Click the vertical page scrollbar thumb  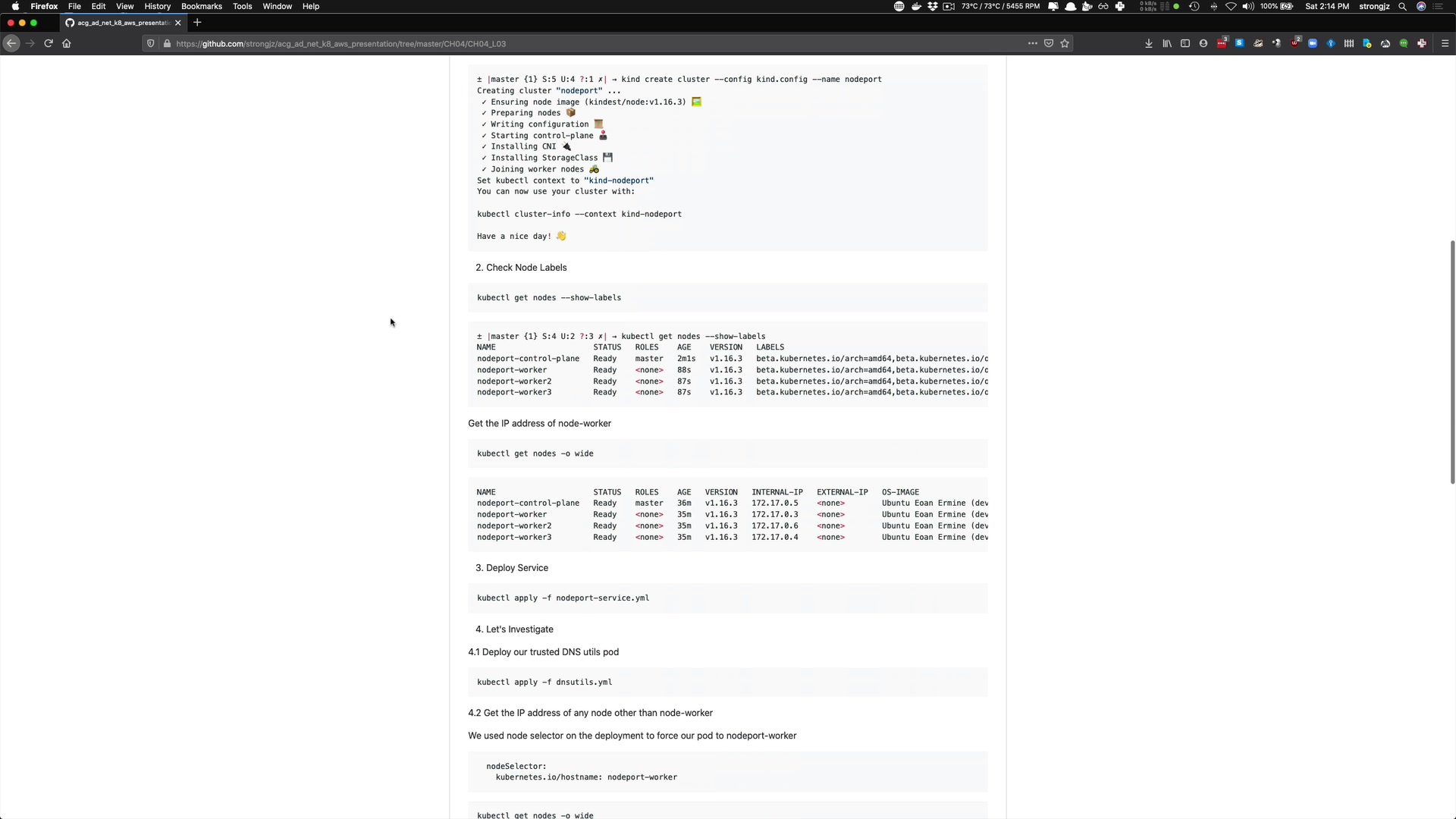pyautogui.click(x=1452, y=362)
